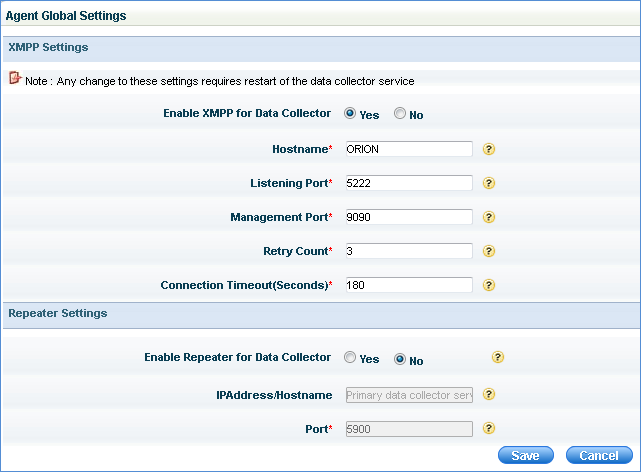
Task: Focus the Connection Timeout field
Action: pos(407,285)
